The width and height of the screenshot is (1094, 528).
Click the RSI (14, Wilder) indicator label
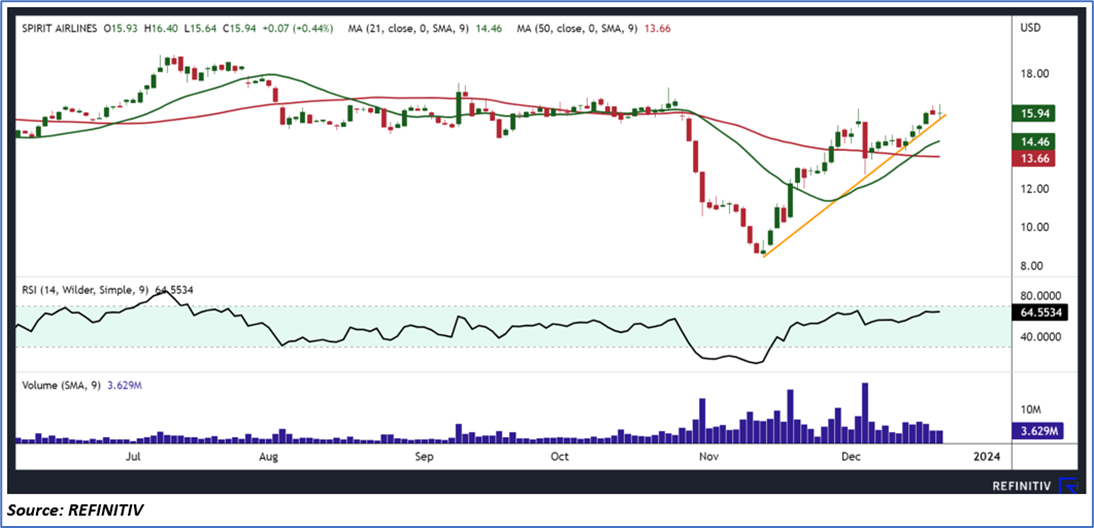click(105, 289)
